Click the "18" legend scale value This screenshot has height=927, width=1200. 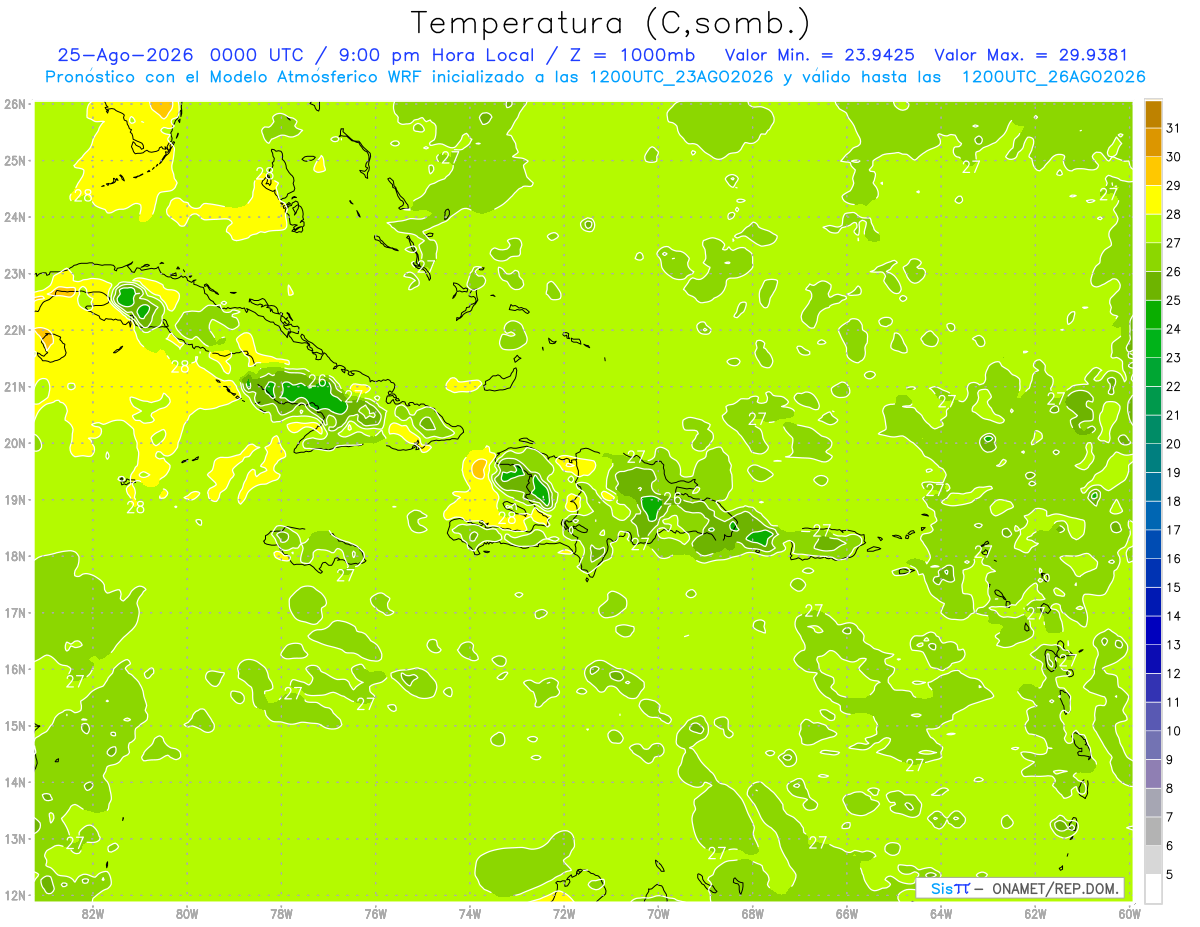[1173, 501]
